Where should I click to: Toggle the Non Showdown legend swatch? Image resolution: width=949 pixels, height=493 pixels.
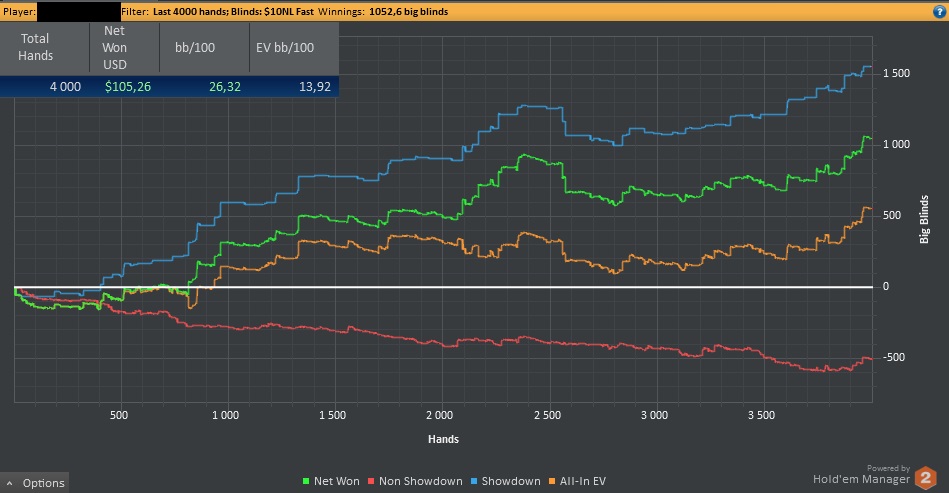[x=371, y=482]
